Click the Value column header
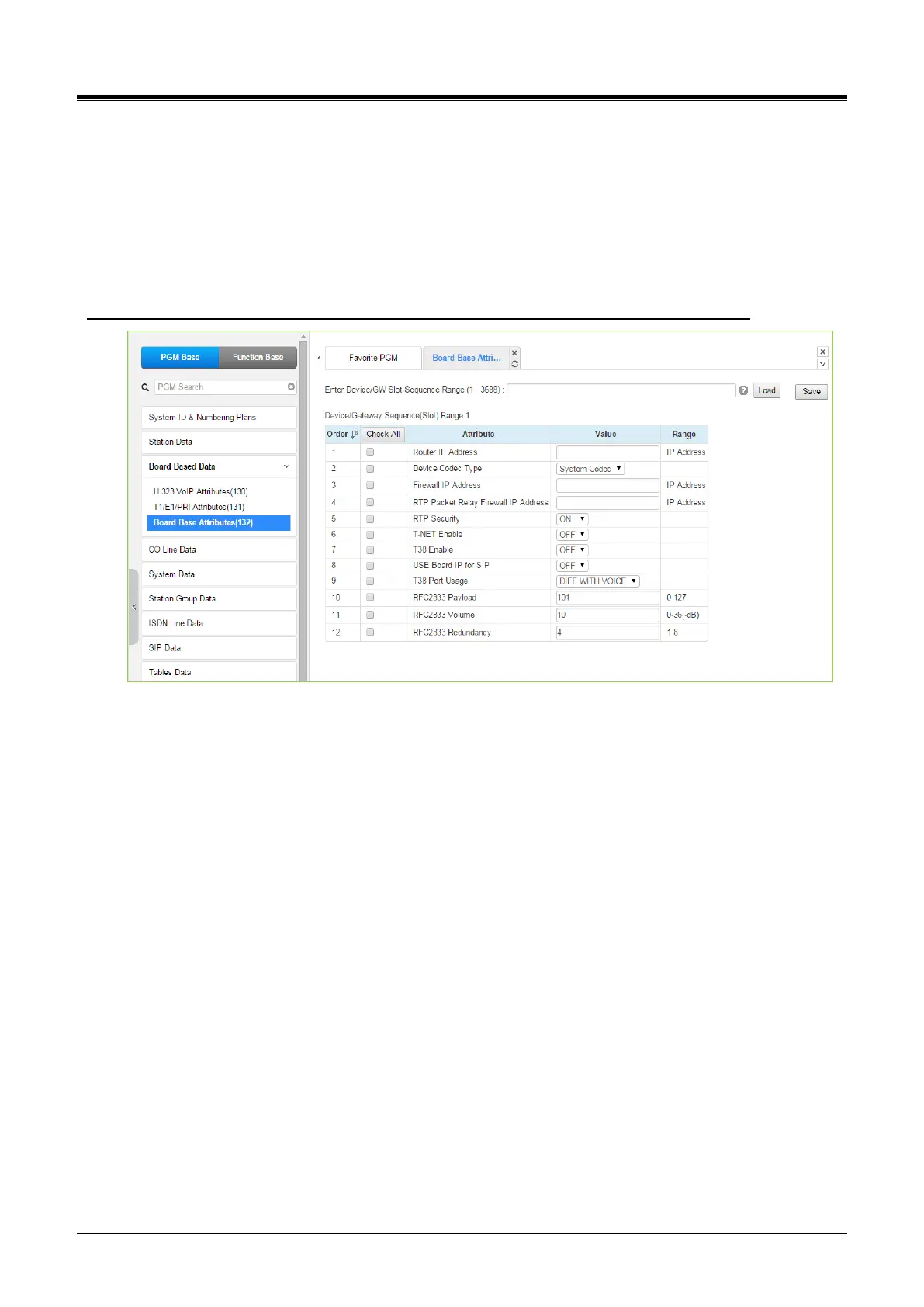The image size is (924, 1307). 606,435
